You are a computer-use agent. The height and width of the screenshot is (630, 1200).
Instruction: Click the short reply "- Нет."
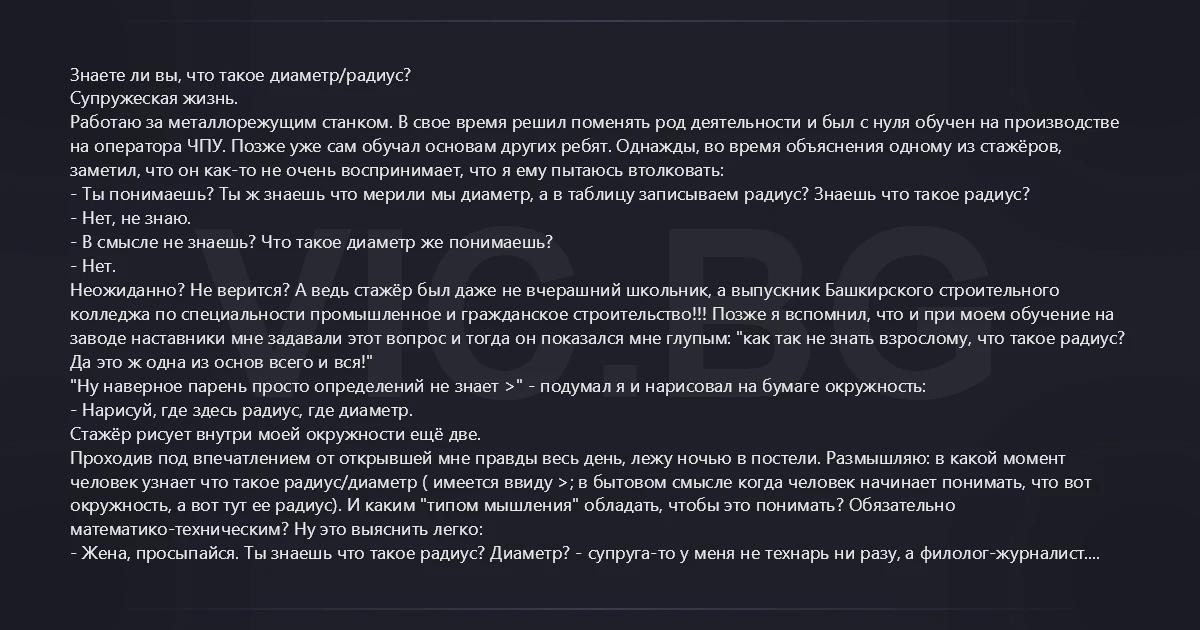pos(94,267)
